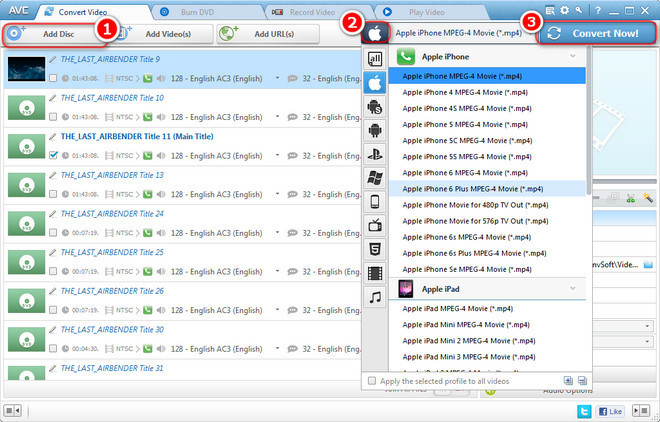Open THE_LAST_AIRBENDER Title 11 (Main Title) link
This screenshot has height=422, width=660.
coord(137,137)
